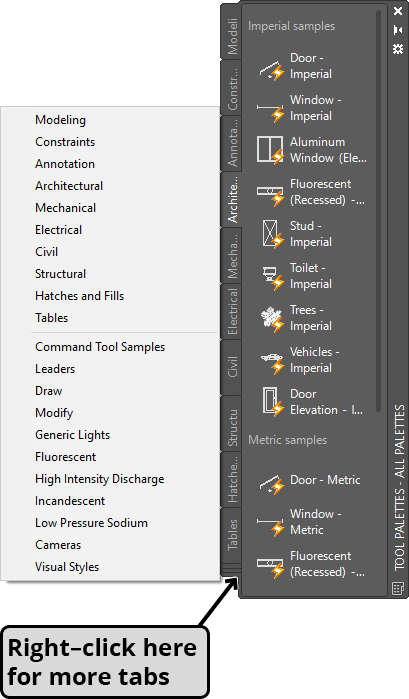The image size is (409, 699).
Task: Choose Leaders from the tab menu
Action: click(x=55, y=369)
